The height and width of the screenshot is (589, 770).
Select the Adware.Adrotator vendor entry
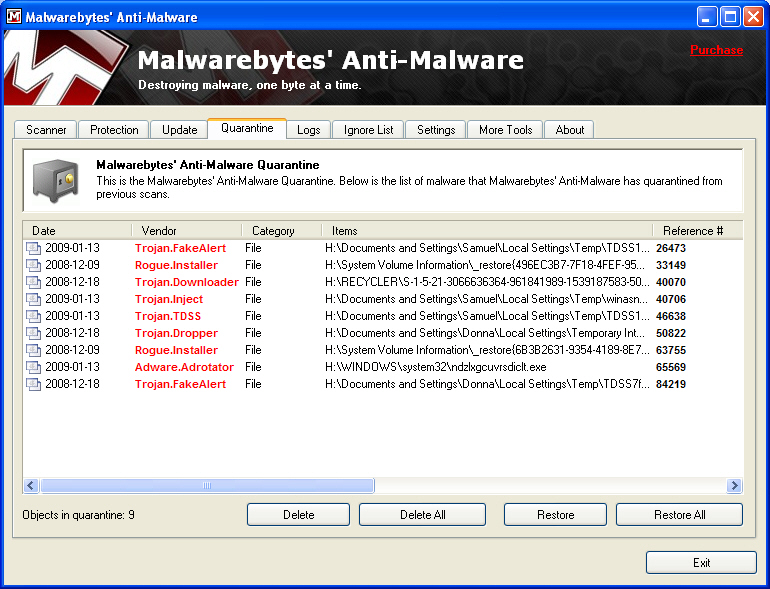coord(184,367)
